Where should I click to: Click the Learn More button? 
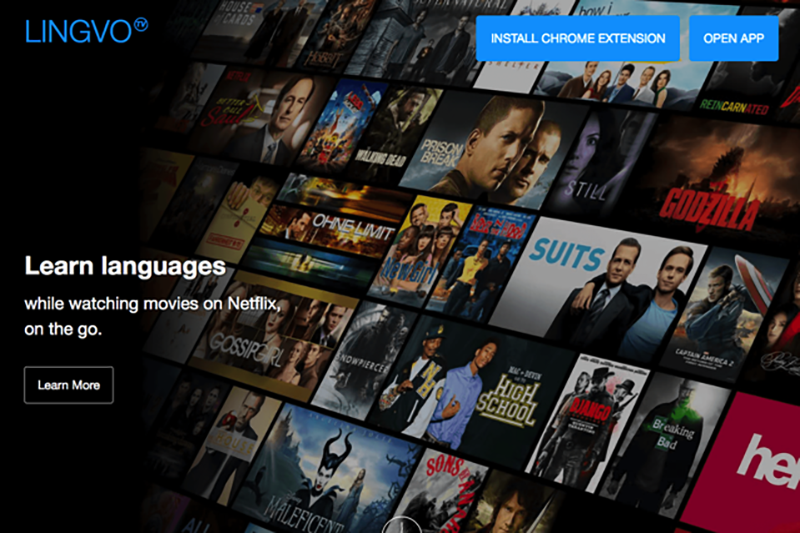coord(69,385)
